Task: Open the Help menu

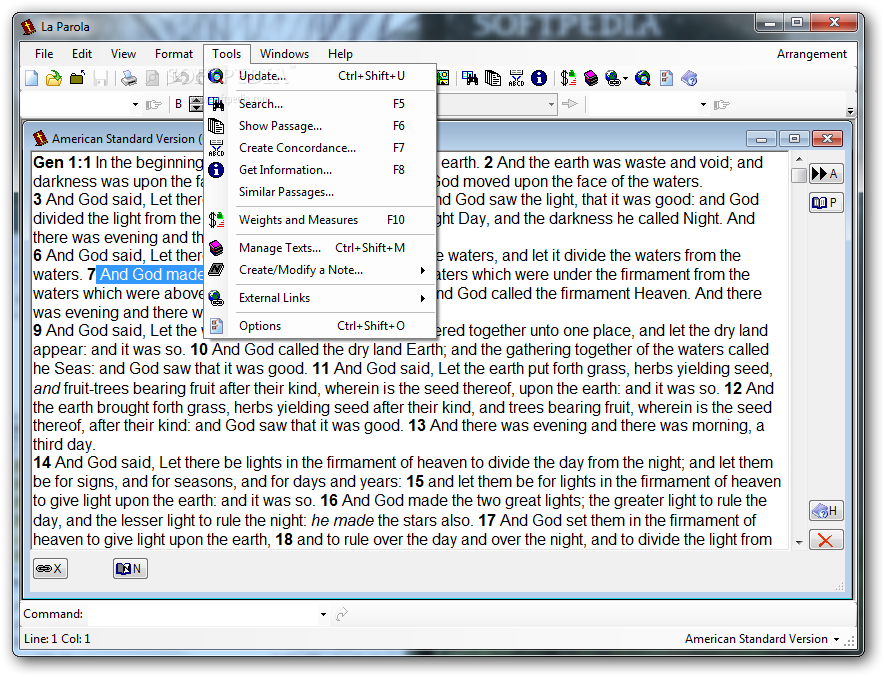Action: (340, 54)
